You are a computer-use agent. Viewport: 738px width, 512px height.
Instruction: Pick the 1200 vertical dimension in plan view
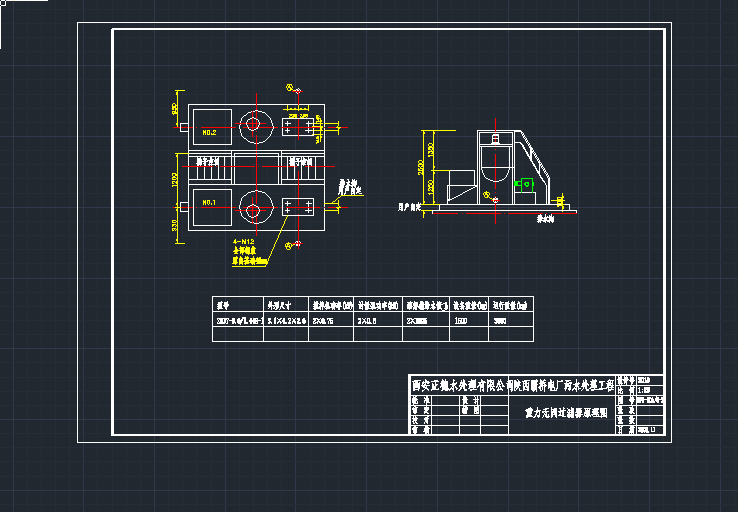tap(175, 178)
